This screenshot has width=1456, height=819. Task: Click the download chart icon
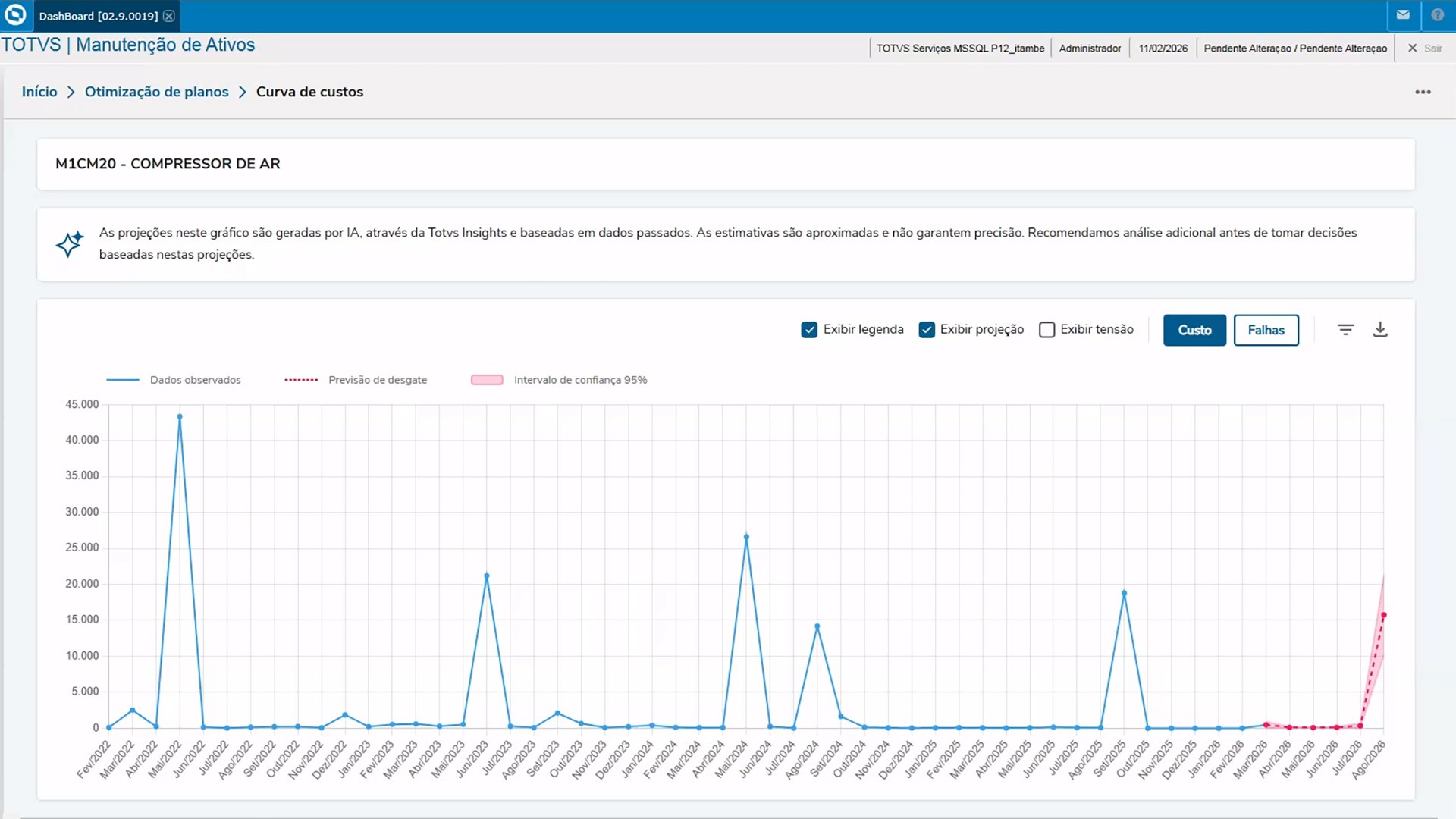[1380, 330]
